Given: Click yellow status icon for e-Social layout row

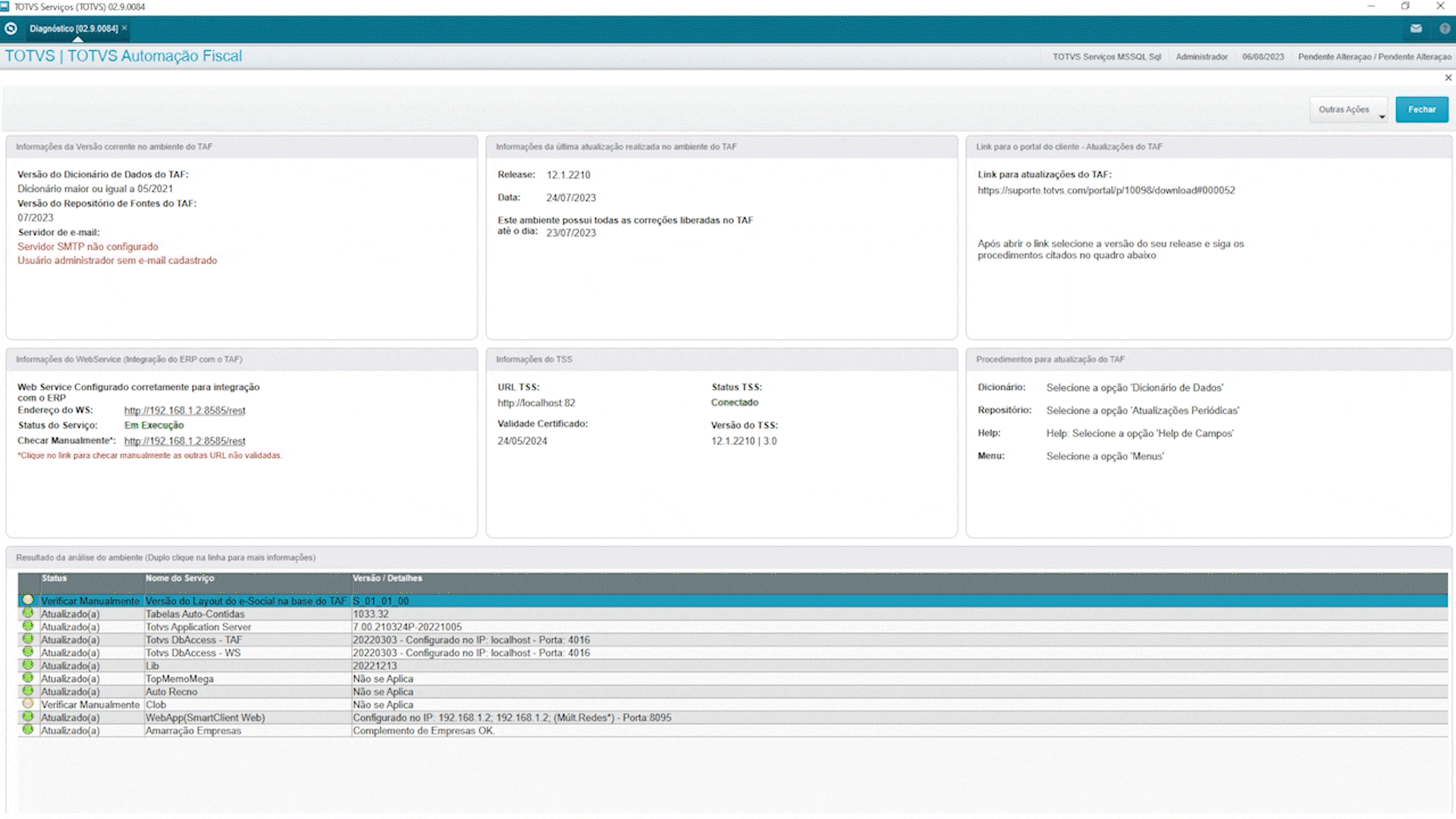Looking at the screenshot, I should click(28, 600).
